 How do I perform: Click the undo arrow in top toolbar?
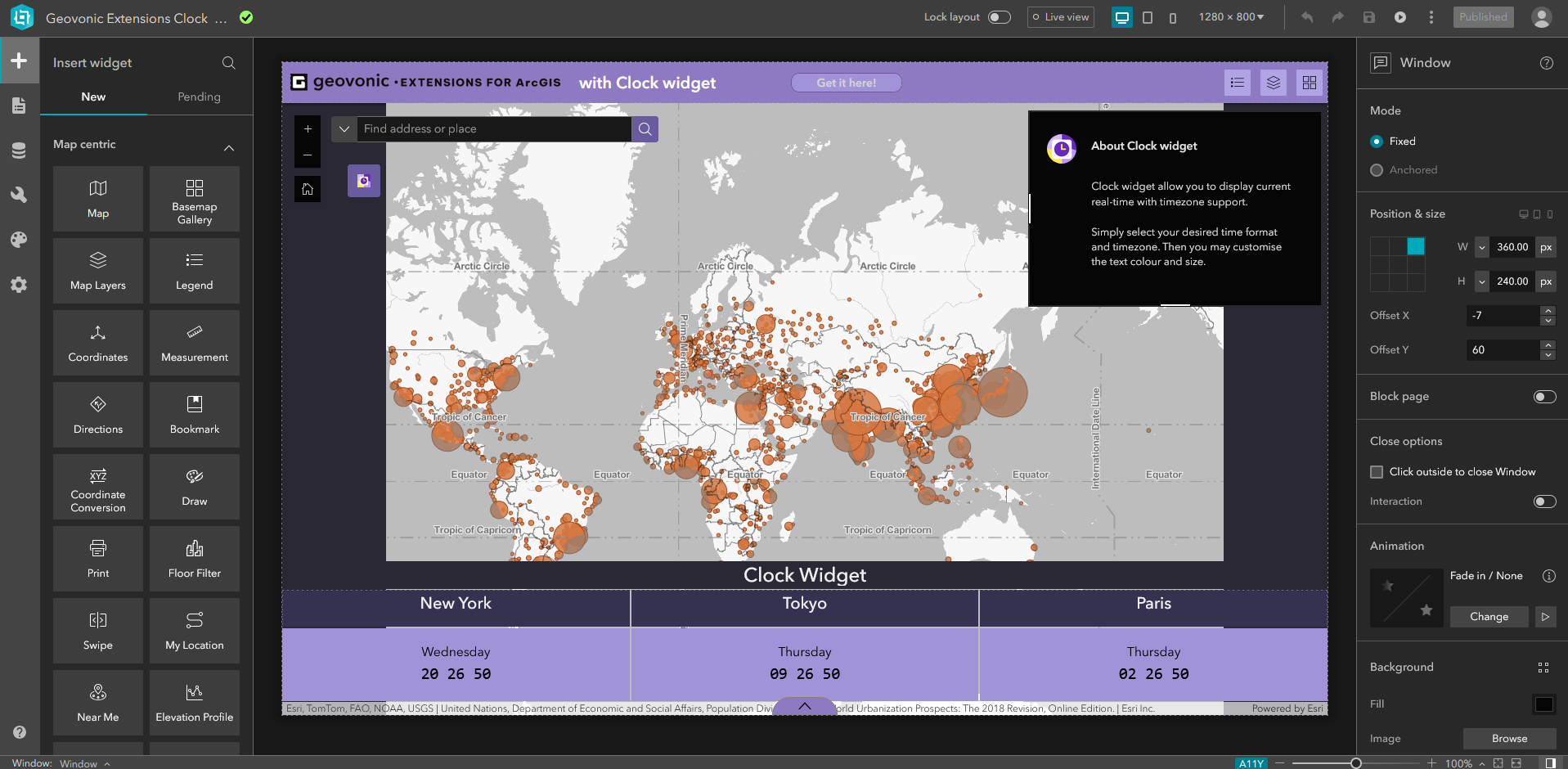tap(1307, 17)
